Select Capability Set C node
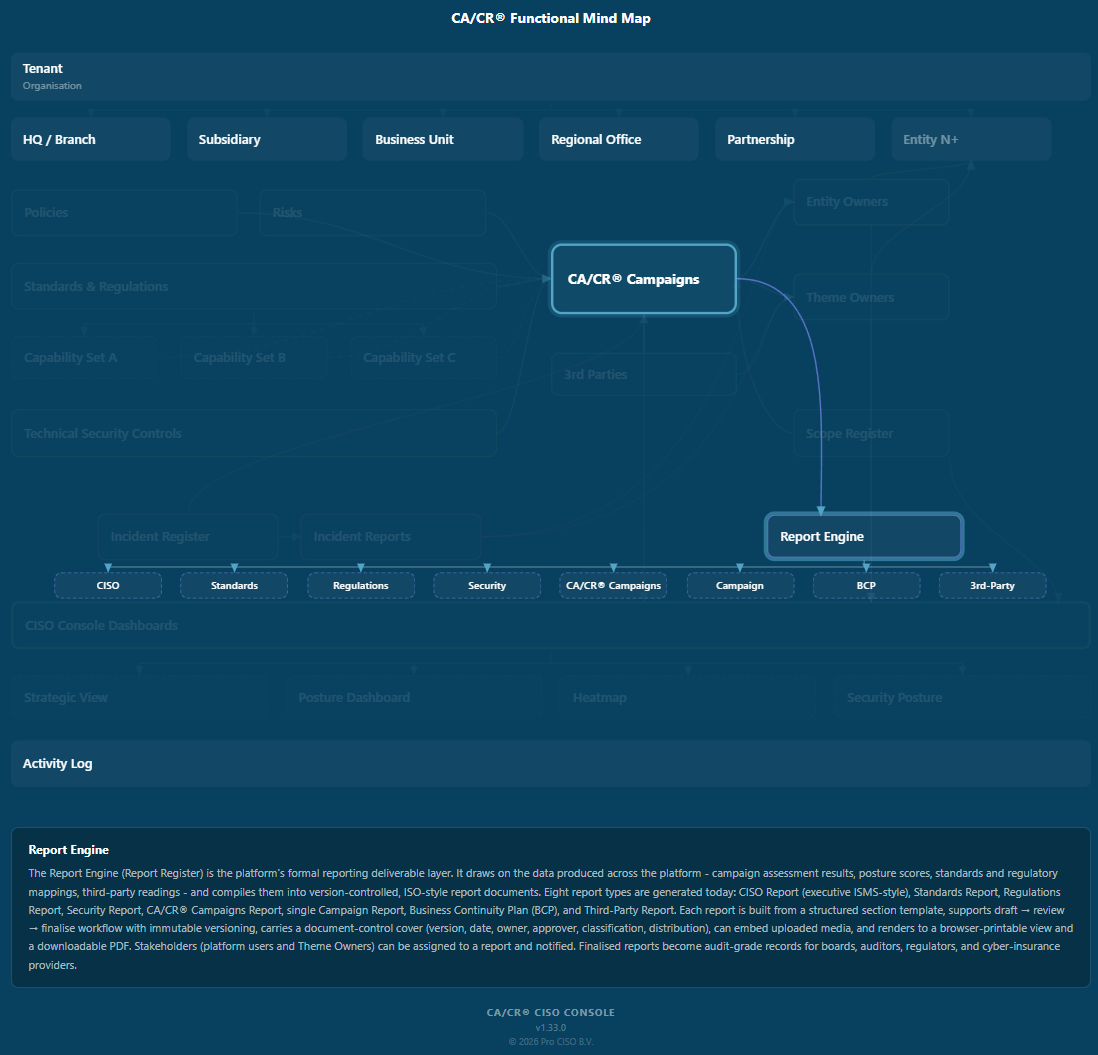Screen dimensions: 1098x1055 pos(424,358)
